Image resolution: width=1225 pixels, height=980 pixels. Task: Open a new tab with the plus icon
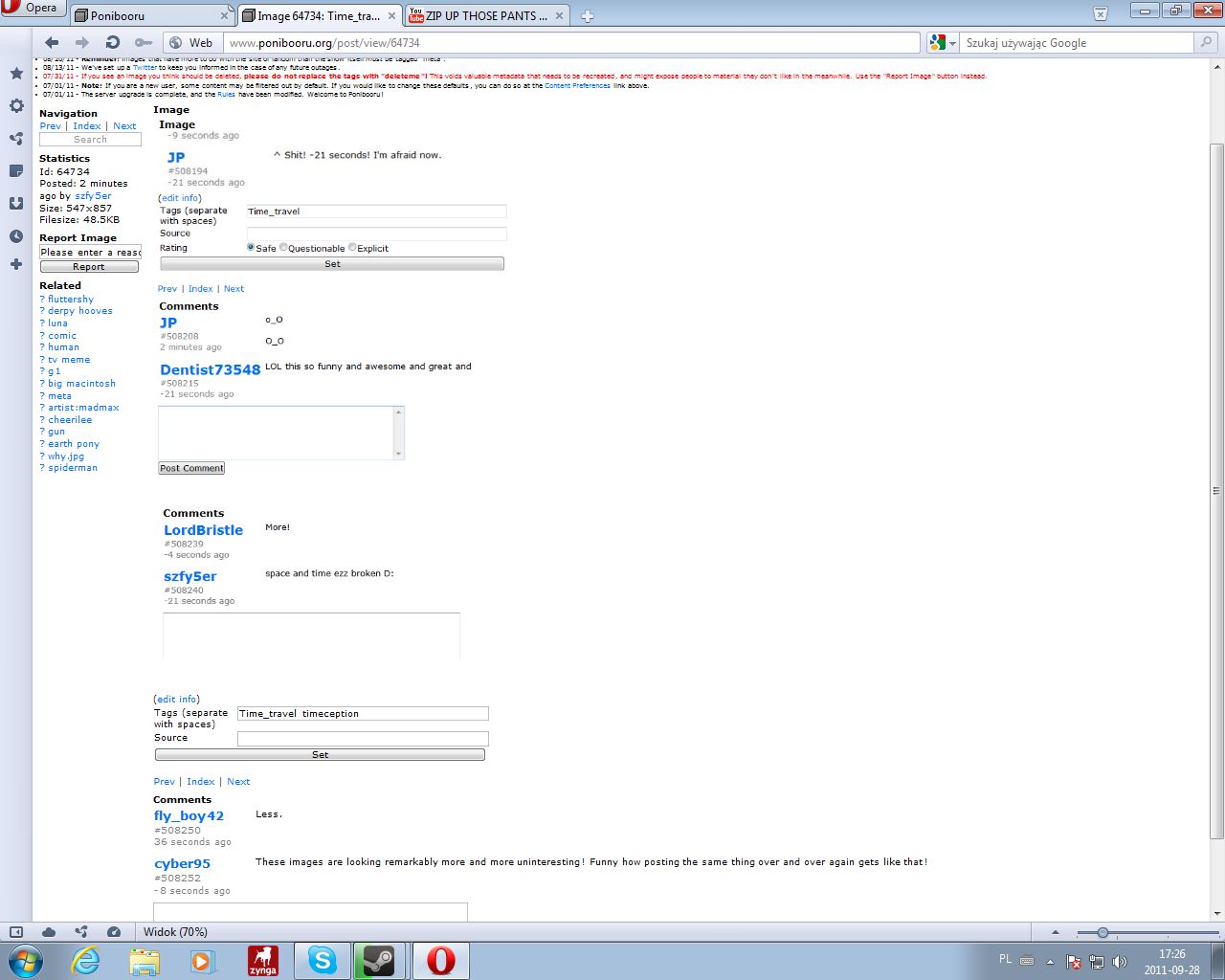click(588, 15)
